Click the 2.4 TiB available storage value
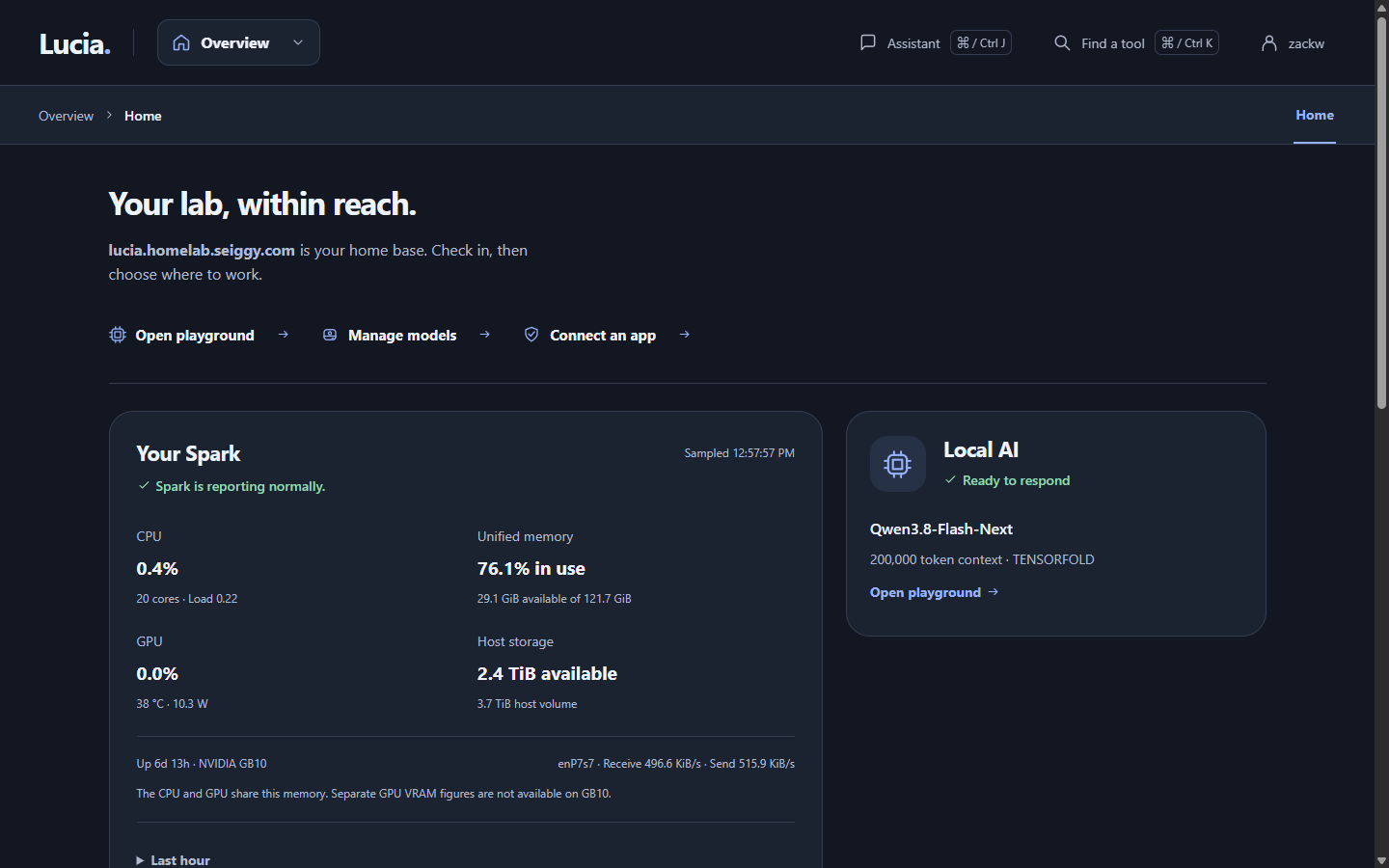The height and width of the screenshot is (868, 1389). point(547,674)
